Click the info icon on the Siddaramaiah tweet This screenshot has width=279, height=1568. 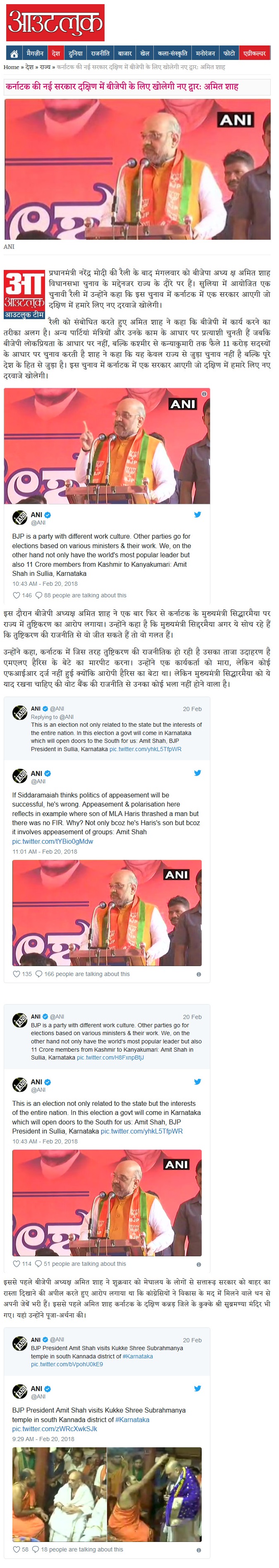click(x=198, y=974)
